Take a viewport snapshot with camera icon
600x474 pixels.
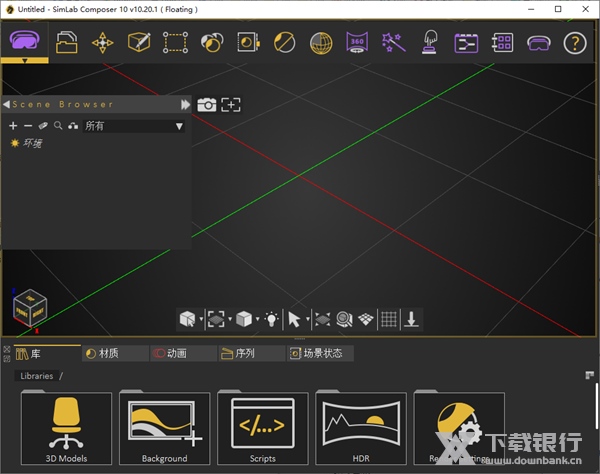click(207, 105)
